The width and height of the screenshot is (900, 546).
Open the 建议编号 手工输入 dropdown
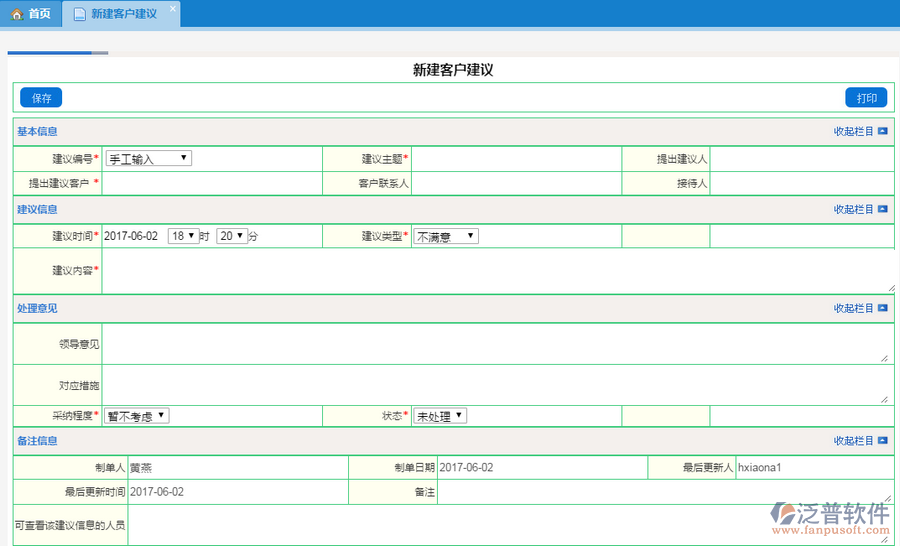[148, 158]
